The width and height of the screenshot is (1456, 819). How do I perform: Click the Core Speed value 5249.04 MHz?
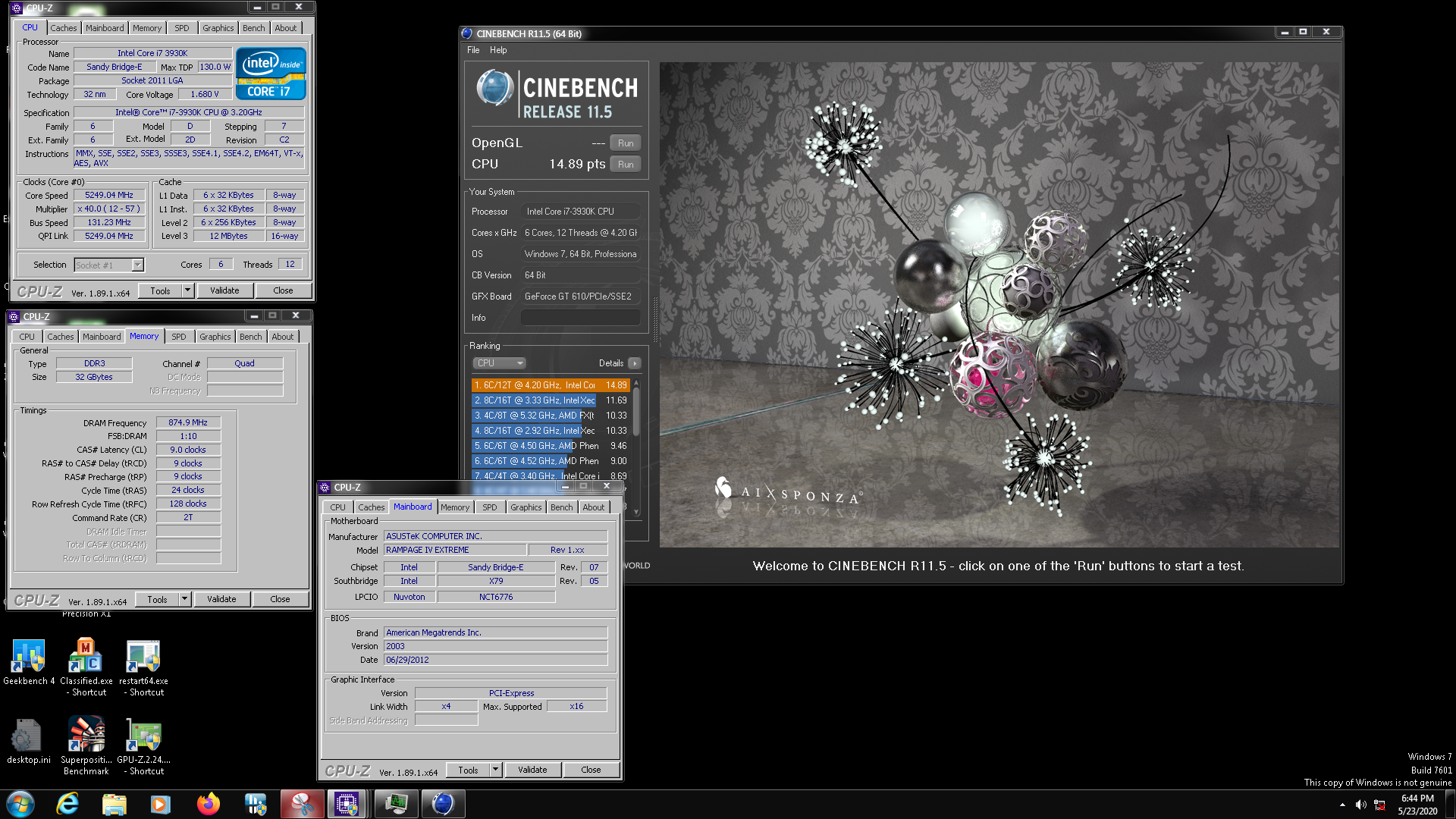tap(108, 196)
